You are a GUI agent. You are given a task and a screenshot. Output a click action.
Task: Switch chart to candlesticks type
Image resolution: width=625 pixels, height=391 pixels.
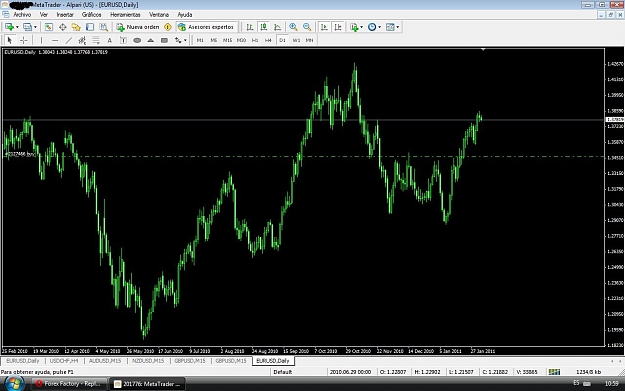click(x=263, y=27)
